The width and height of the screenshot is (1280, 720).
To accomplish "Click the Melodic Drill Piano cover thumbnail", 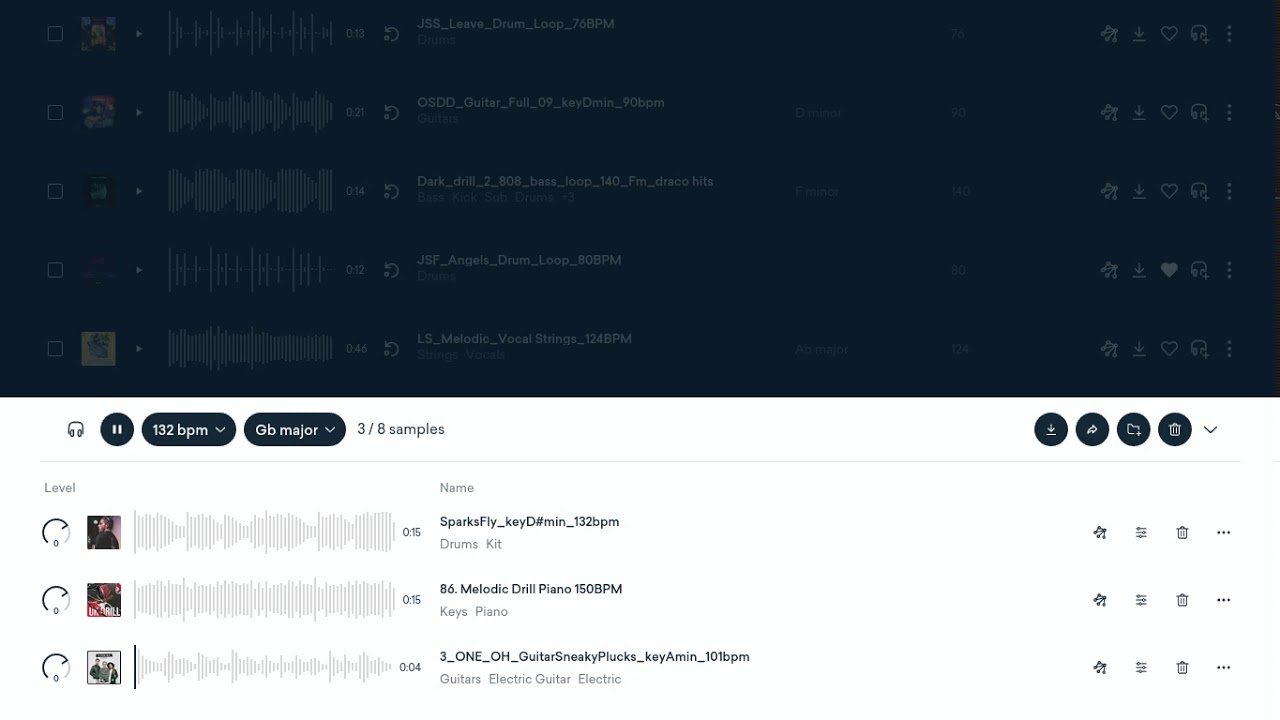I will coord(104,600).
